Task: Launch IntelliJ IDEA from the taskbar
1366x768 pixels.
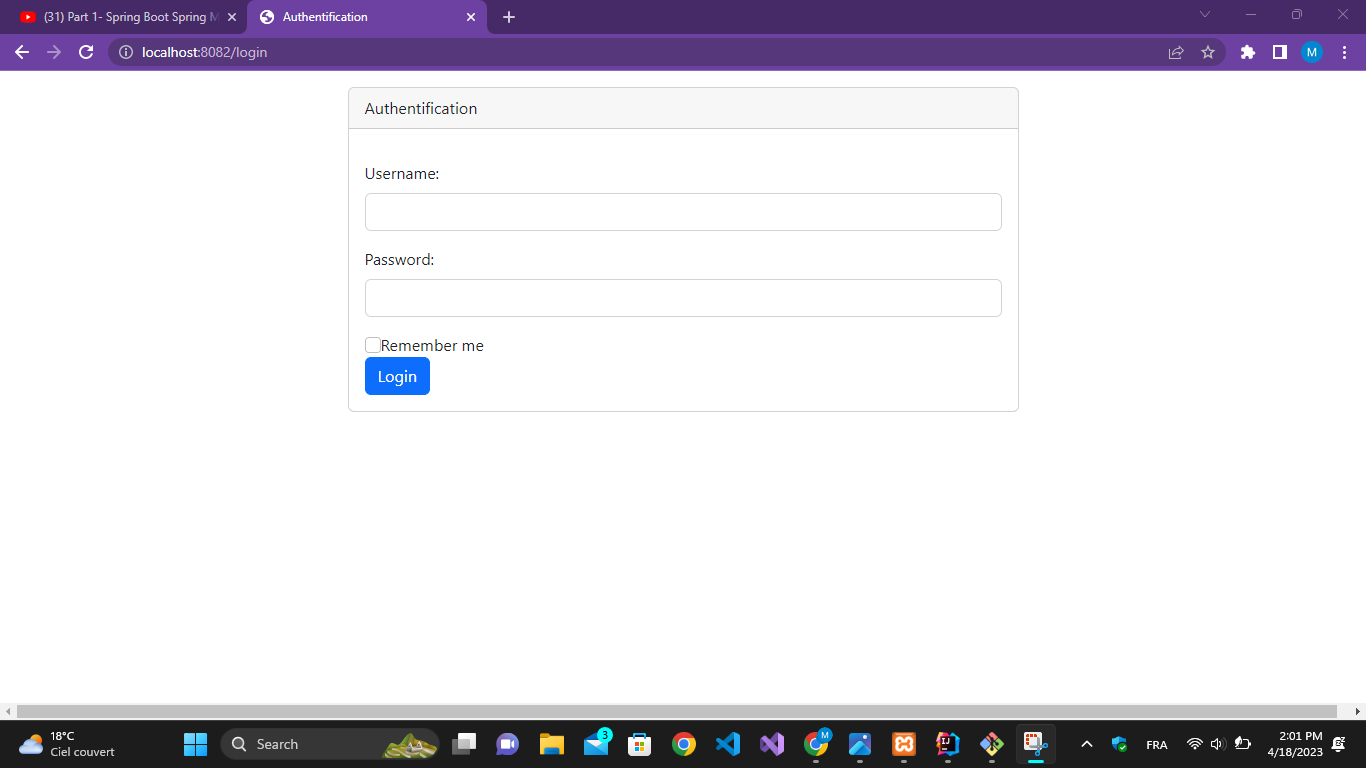Action: click(947, 744)
